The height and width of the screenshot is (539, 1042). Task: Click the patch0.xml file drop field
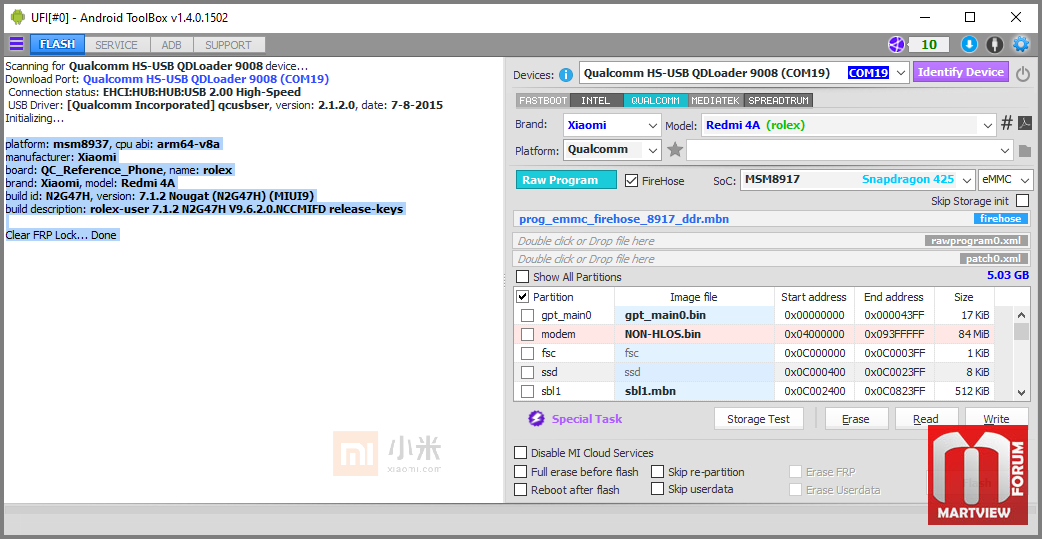[x=772, y=259]
